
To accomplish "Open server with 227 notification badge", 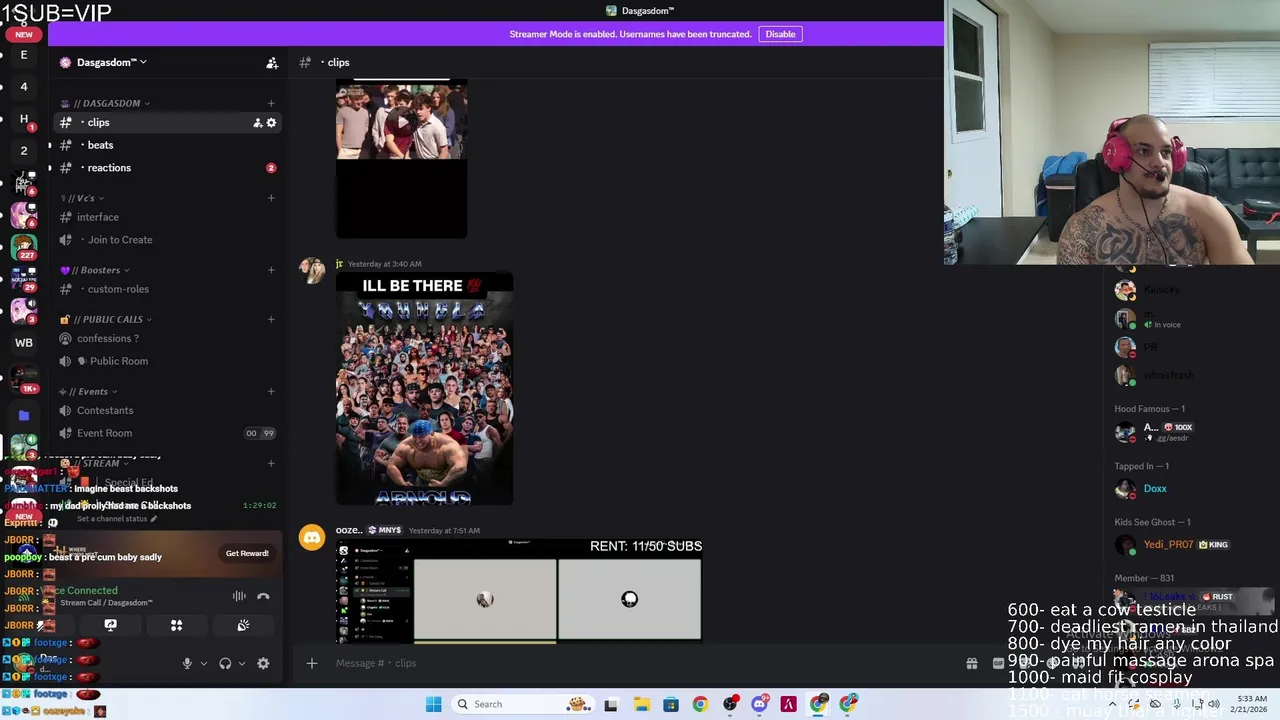I will (x=24, y=246).
